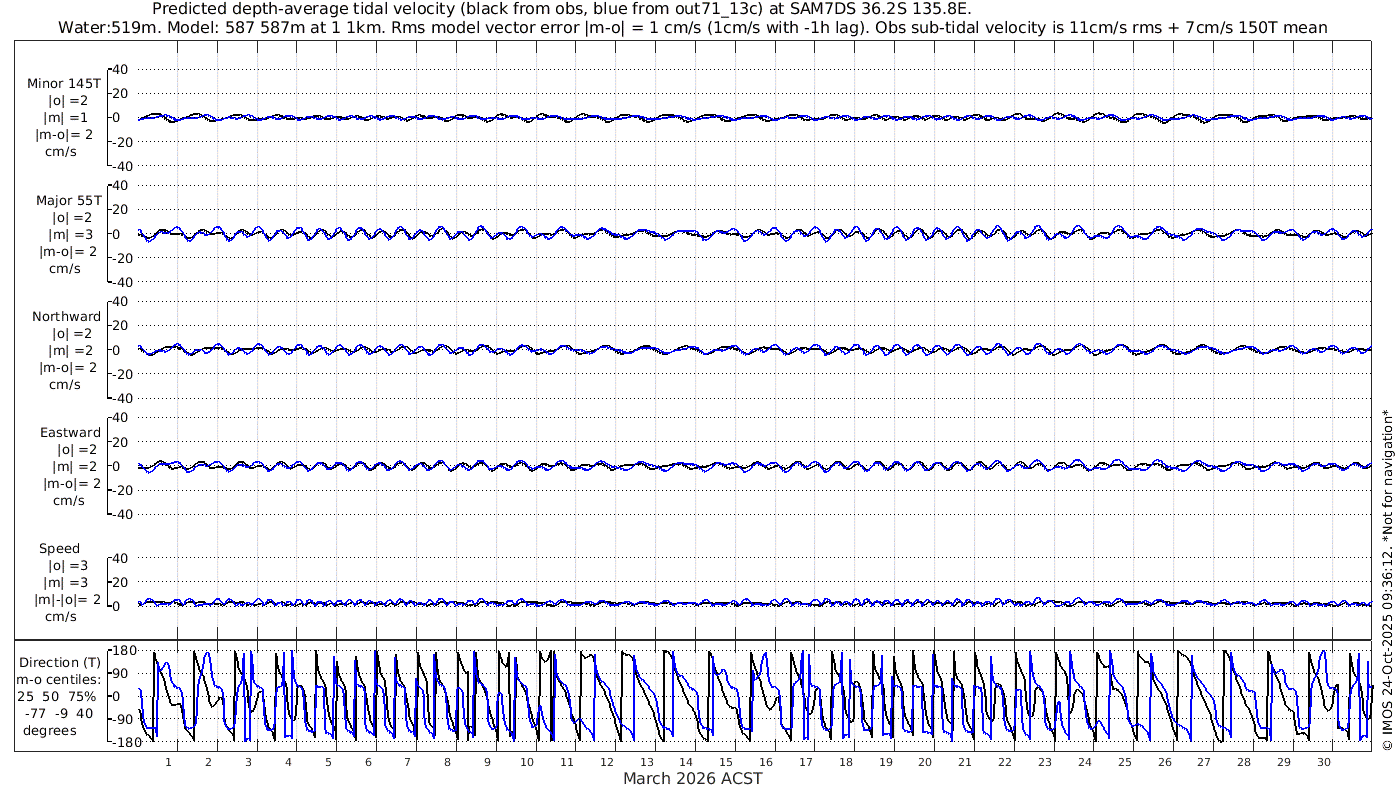1400x800 pixels.
Task: Click the 'Major 55T' panel label
Action: (x=69, y=200)
